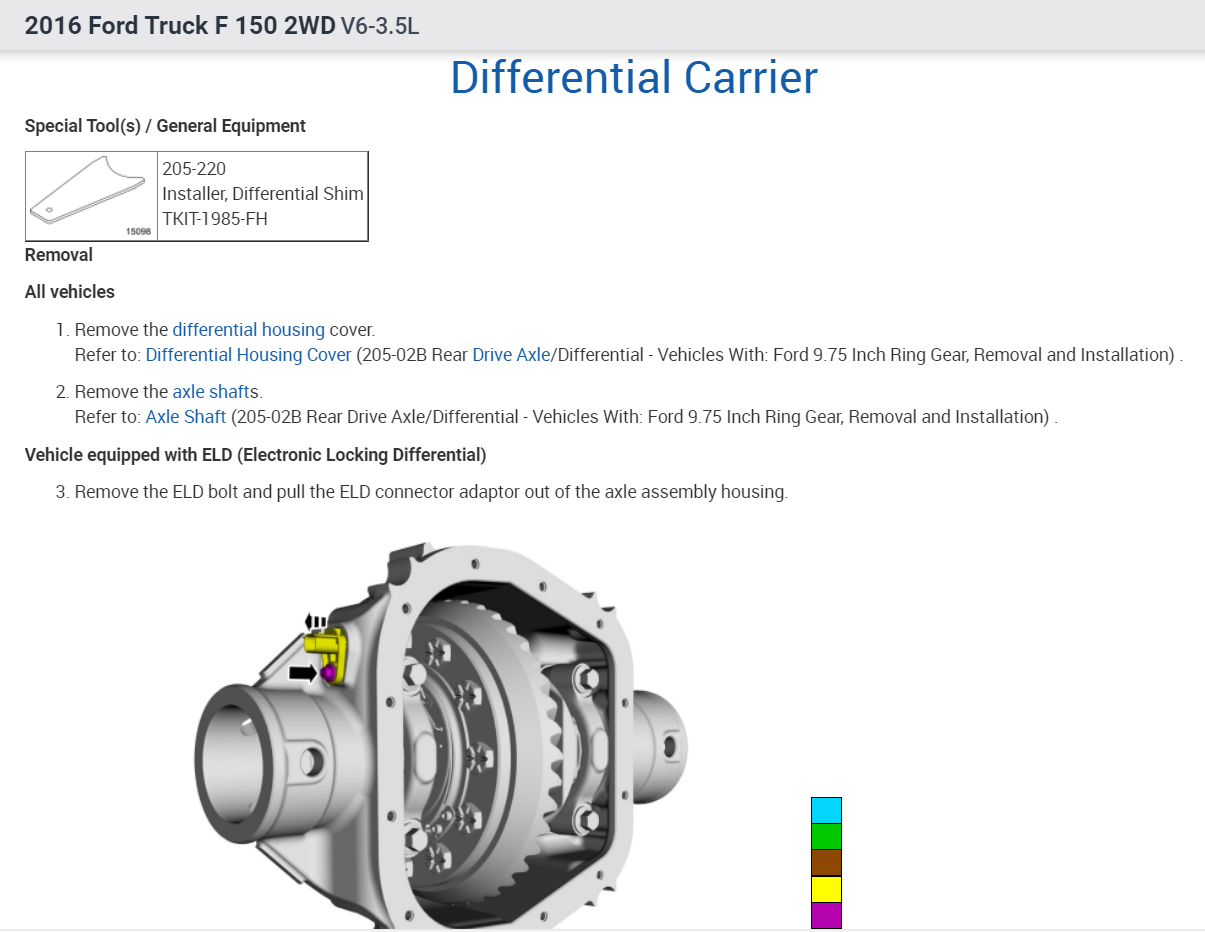Click the 'Differential Carrier' page title

click(634, 77)
